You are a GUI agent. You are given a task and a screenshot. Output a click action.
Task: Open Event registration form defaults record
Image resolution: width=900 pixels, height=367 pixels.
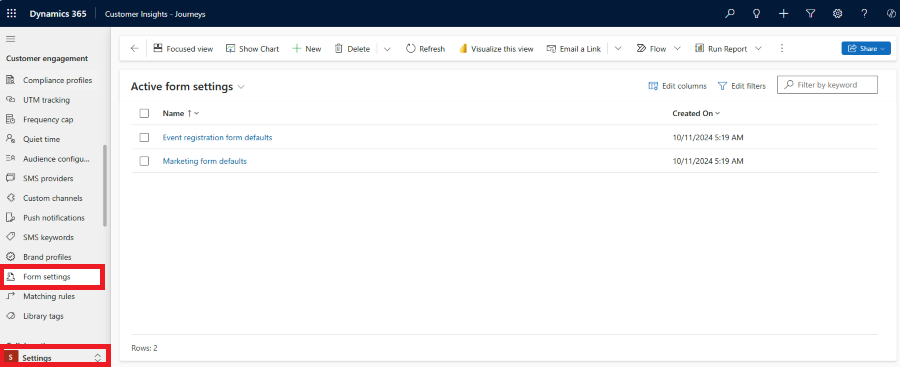click(218, 137)
